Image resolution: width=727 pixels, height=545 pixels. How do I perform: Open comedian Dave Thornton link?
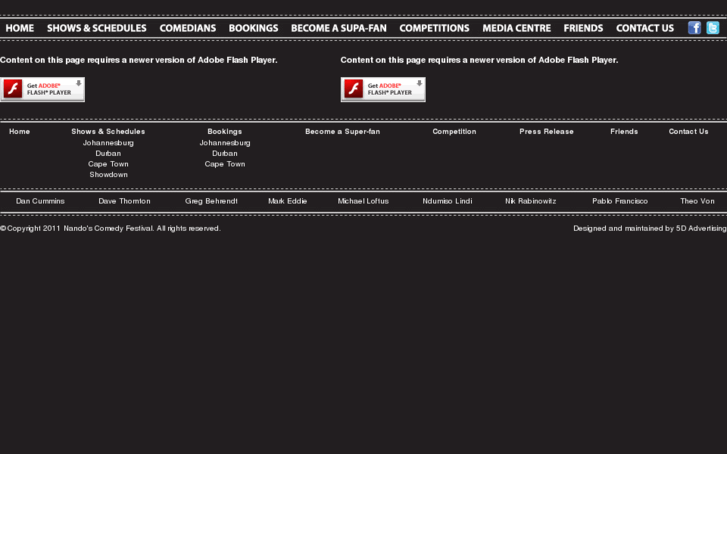124,201
